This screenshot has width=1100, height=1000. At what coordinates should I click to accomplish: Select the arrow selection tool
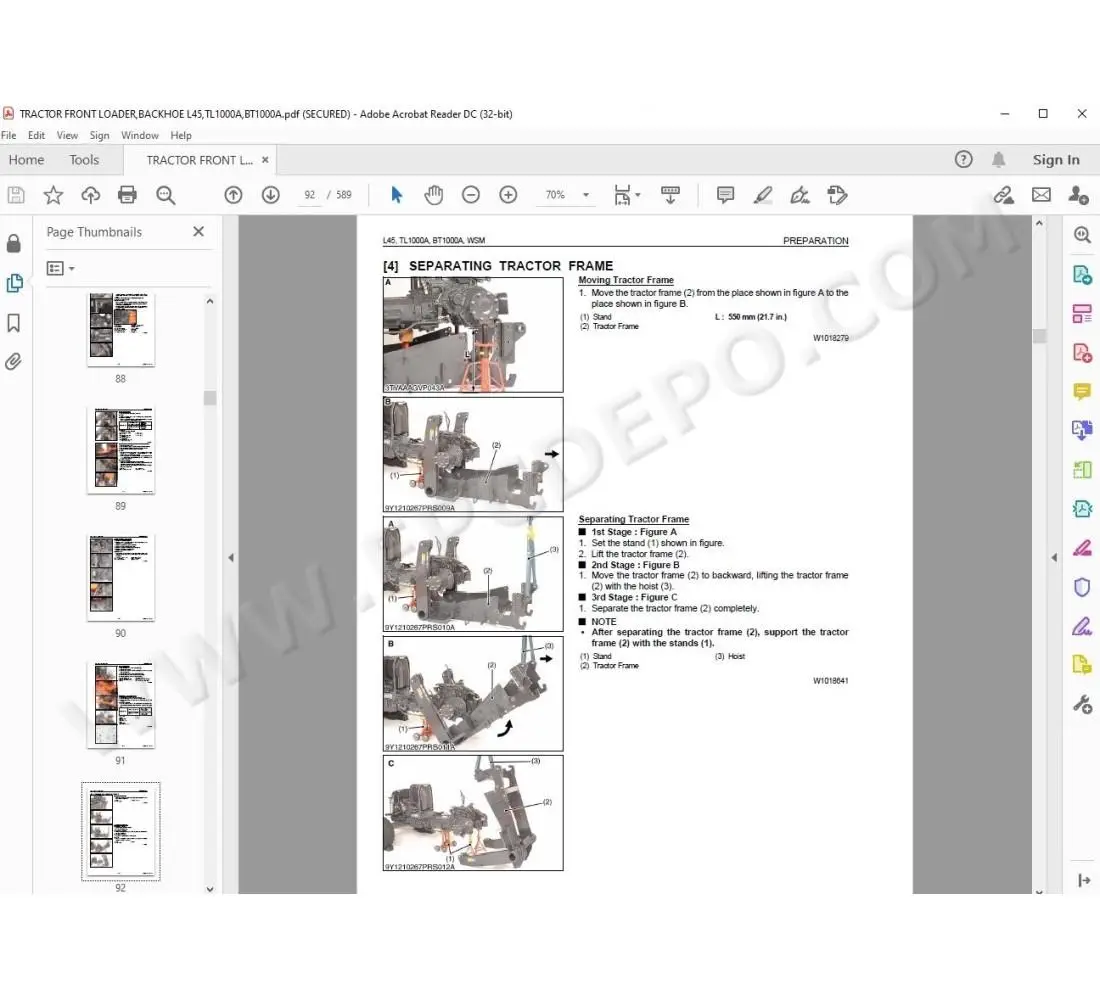(x=396, y=195)
